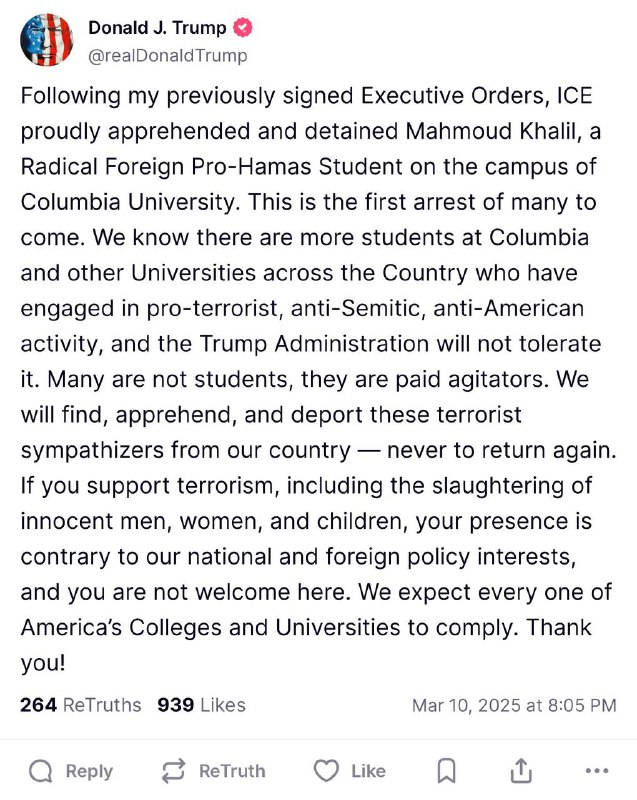Image resolution: width=637 pixels, height=800 pixels.
Task: Open Donald J. Trump's profile avatar
Action: tap(46, 40)
